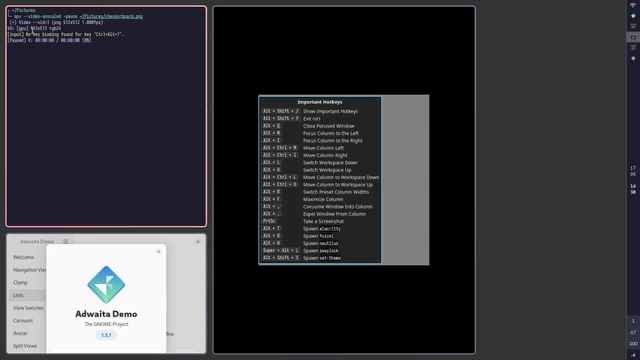Click the 67 indicator in side bar
This screenshot has width=640, height=360.
[x=633, y=332]
